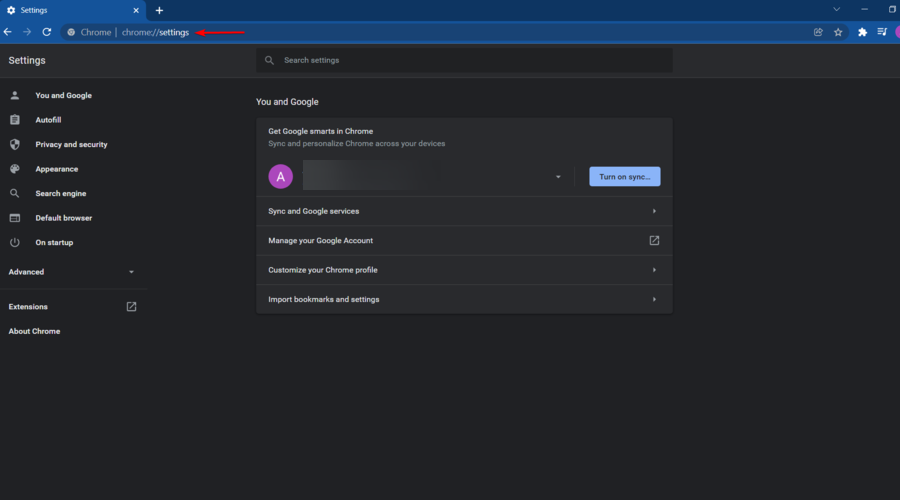This screenshot has width=900, height=500.
Task: Click the browser forward arrow
Action: point(27,32)
